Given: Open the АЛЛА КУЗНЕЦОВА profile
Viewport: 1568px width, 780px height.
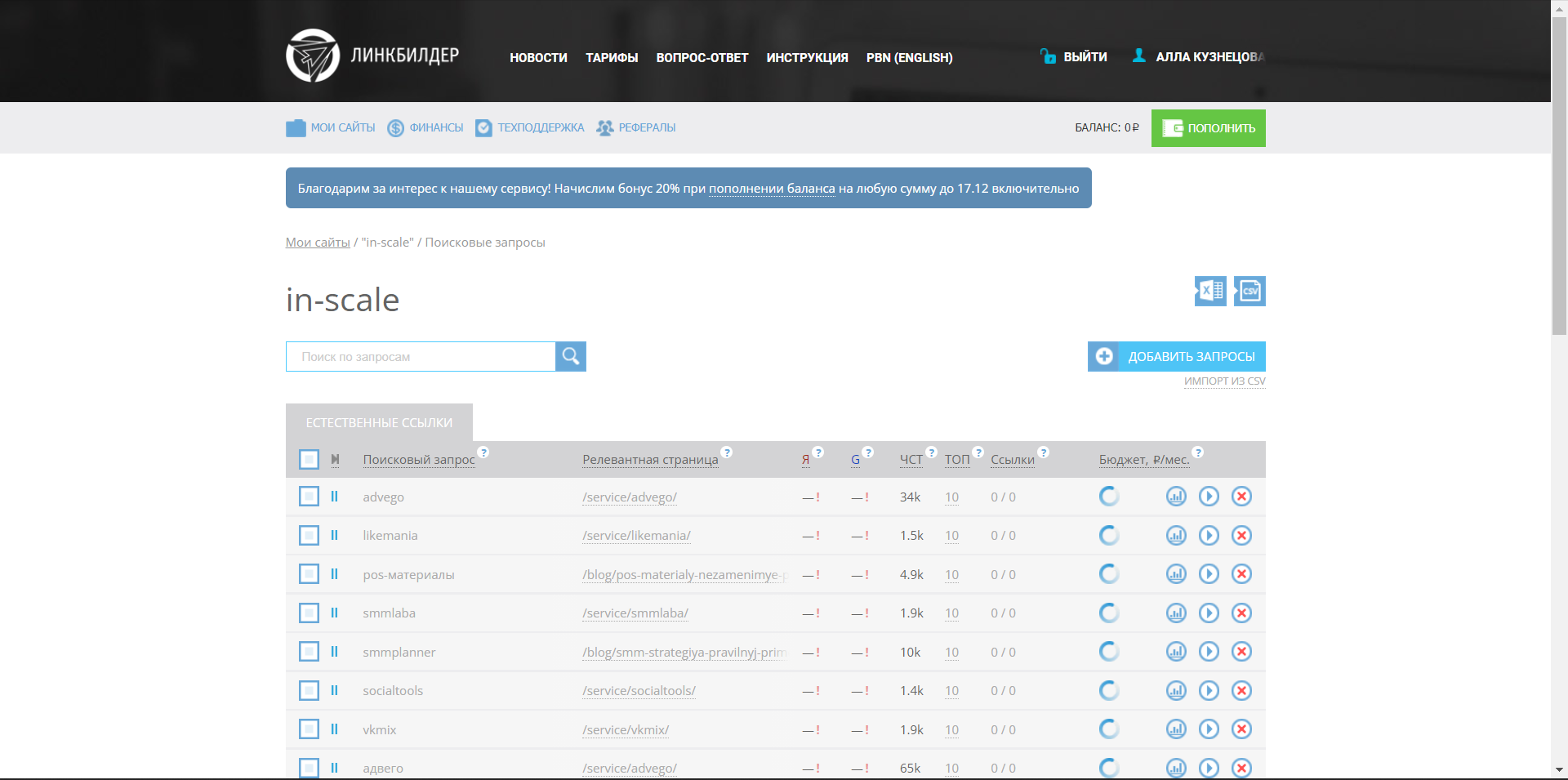Looking at the screenshot, I should [x=1199, y=56].
